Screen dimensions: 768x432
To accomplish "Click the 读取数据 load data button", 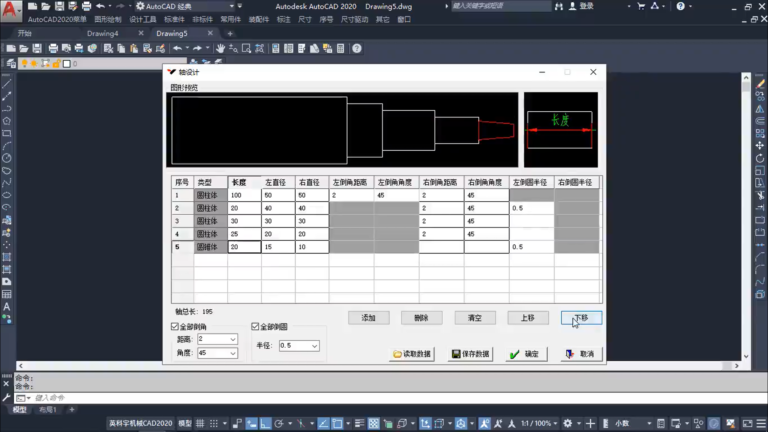I will click(x=412, y=354).
